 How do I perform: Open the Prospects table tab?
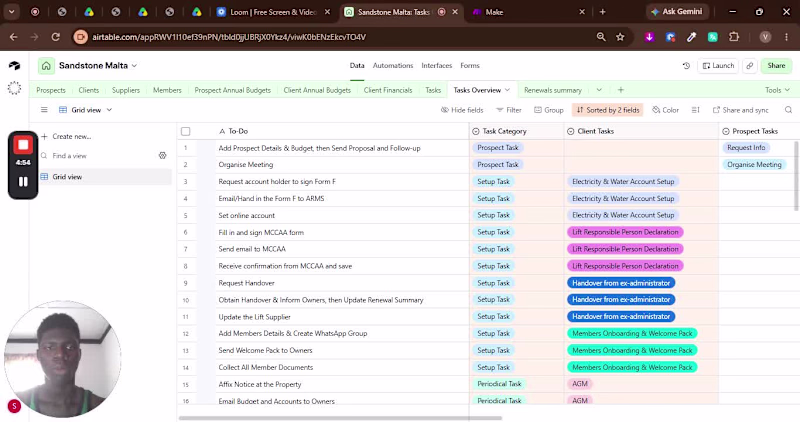click(51, 90)
